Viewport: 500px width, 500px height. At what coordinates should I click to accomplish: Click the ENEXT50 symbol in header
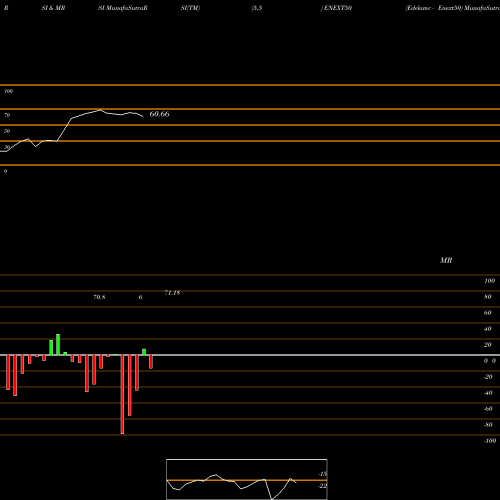337,8
